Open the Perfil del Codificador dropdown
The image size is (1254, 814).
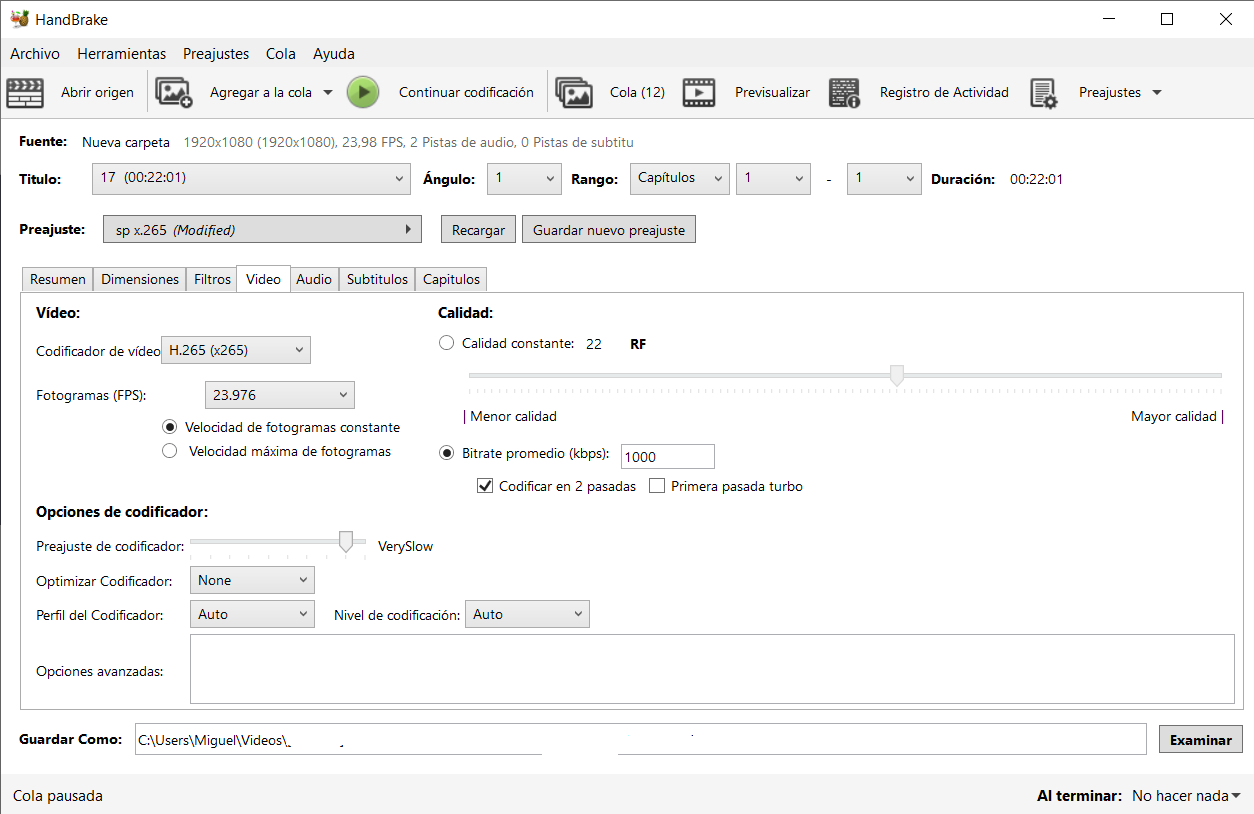click(252, 614)
